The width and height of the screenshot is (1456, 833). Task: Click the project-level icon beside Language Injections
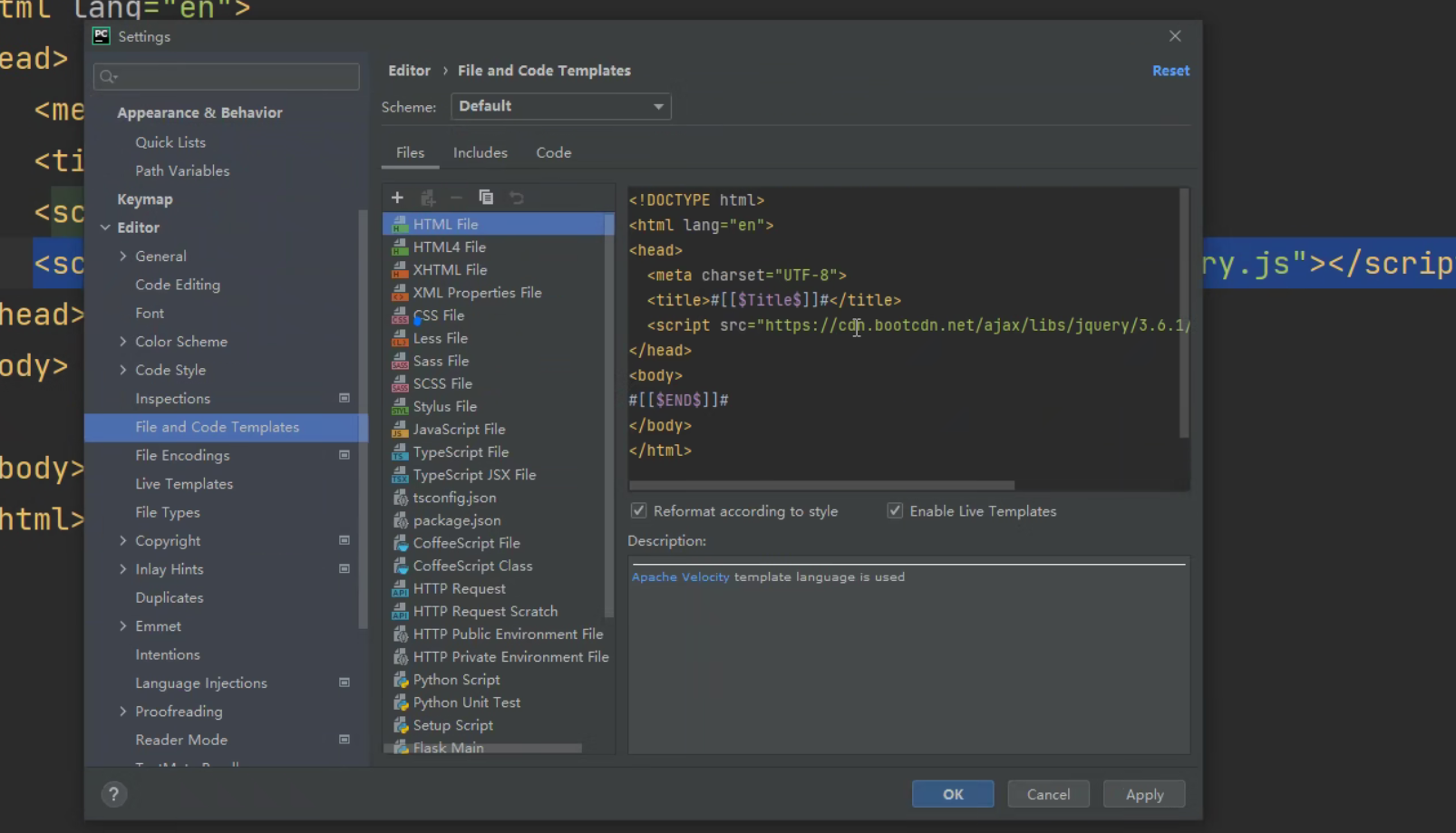point(345,683)
